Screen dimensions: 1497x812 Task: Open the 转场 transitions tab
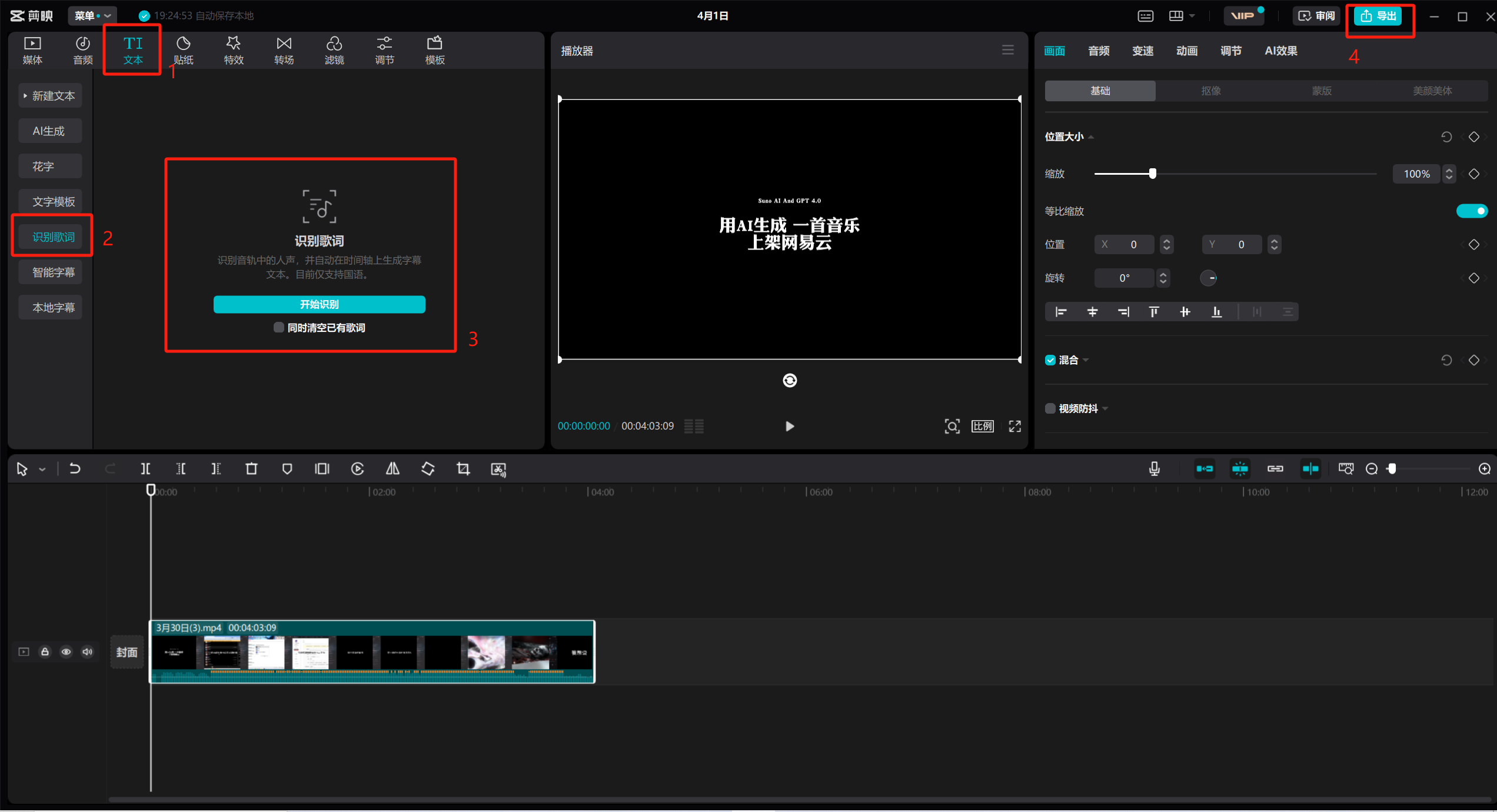(284, 51)
